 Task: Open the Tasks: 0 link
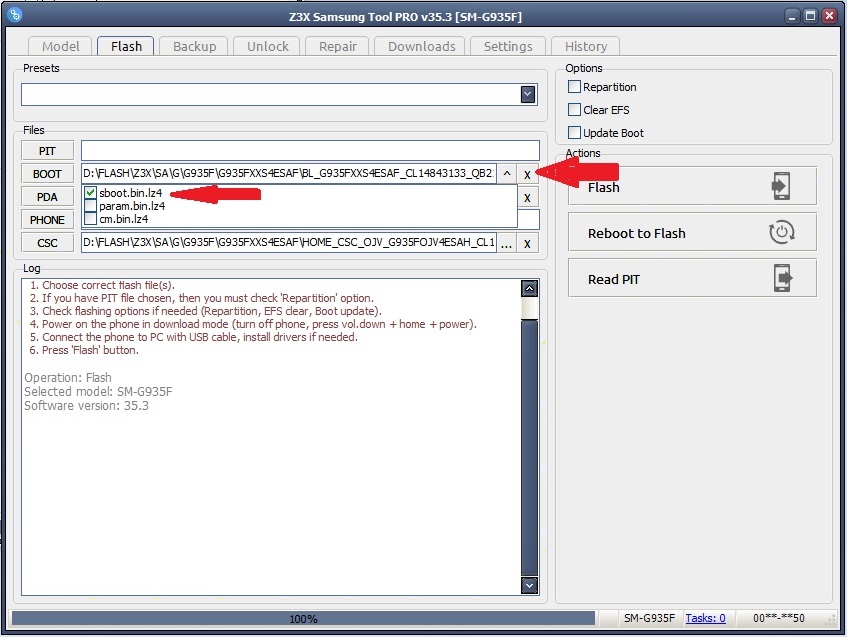pyautogui.click(x=705, y=618)
